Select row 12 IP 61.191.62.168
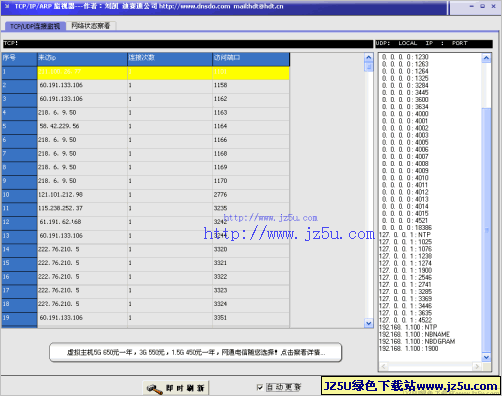 point(82,223)
